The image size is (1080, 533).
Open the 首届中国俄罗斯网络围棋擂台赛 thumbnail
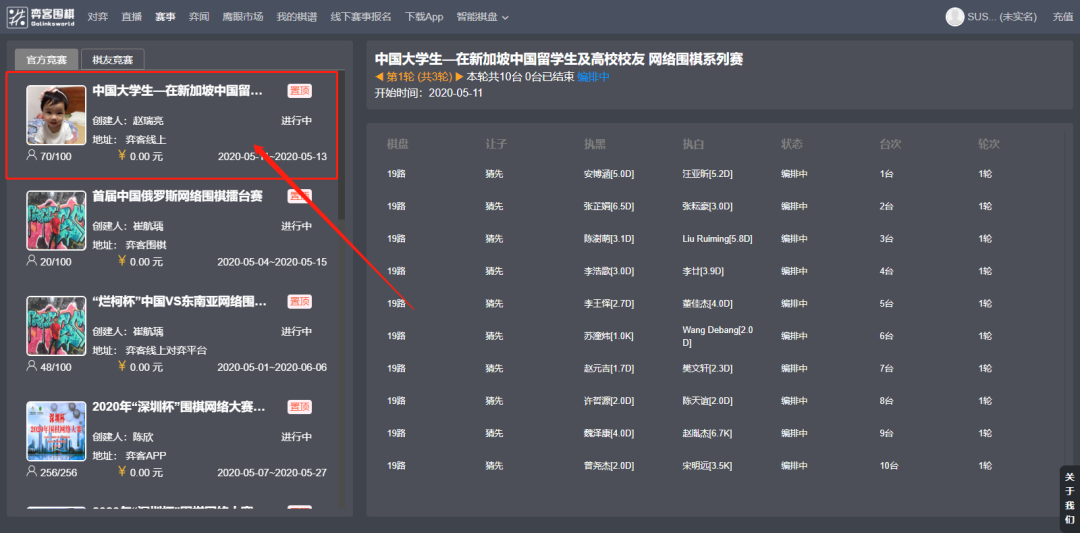(56, 220)
